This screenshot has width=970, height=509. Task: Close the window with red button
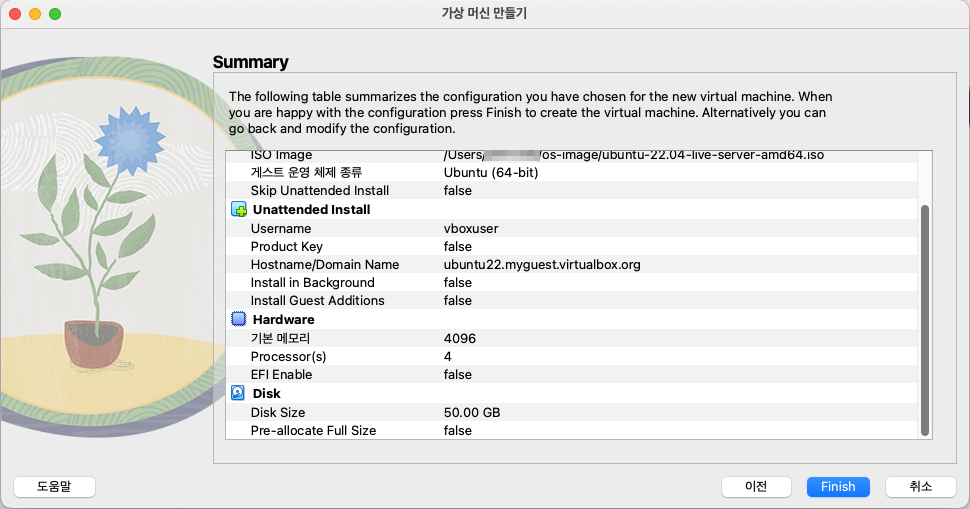pos(15,14)
